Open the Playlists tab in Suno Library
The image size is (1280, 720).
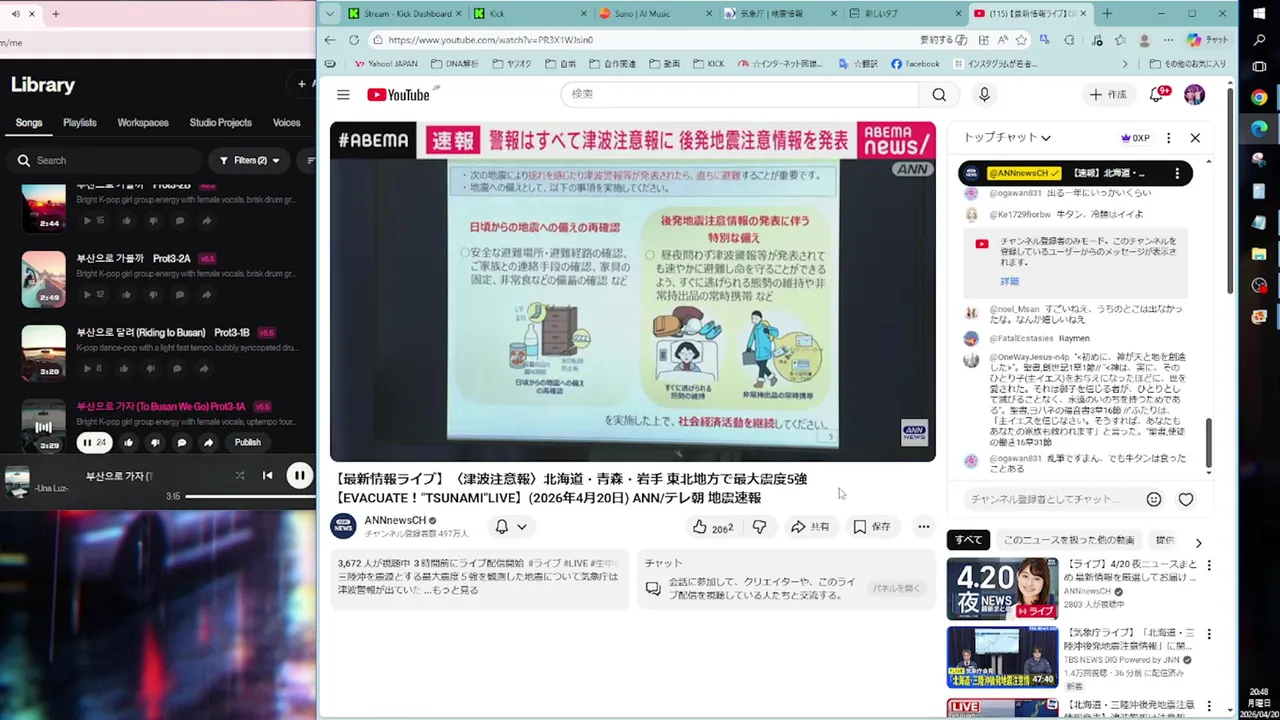(80, 123)
